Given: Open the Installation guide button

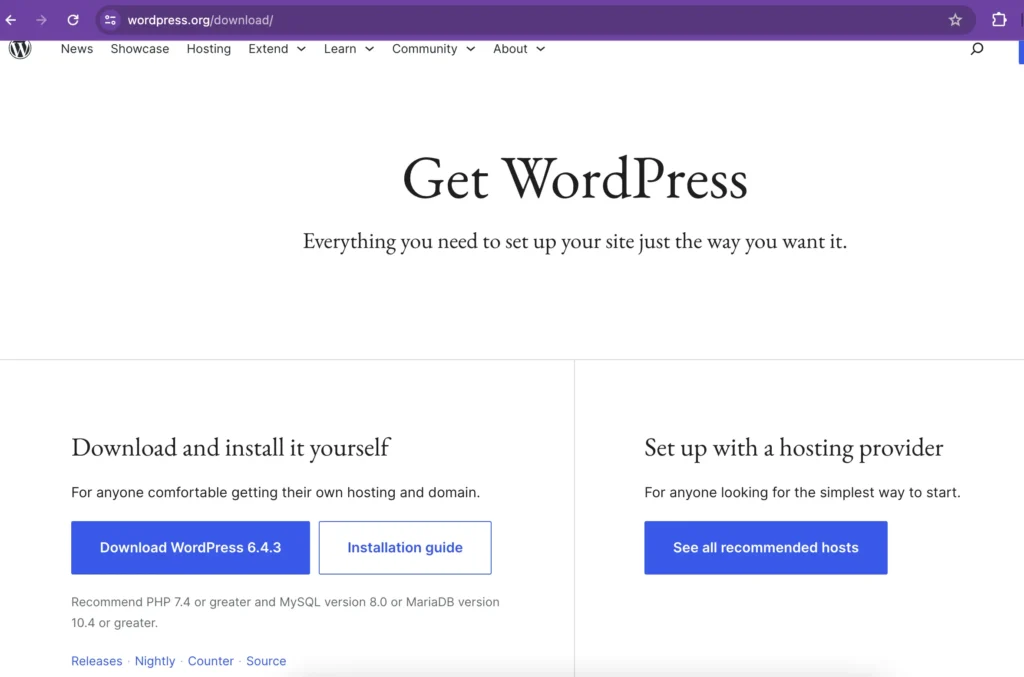Looking at the screenshot, I should click(x=405, y=548).
